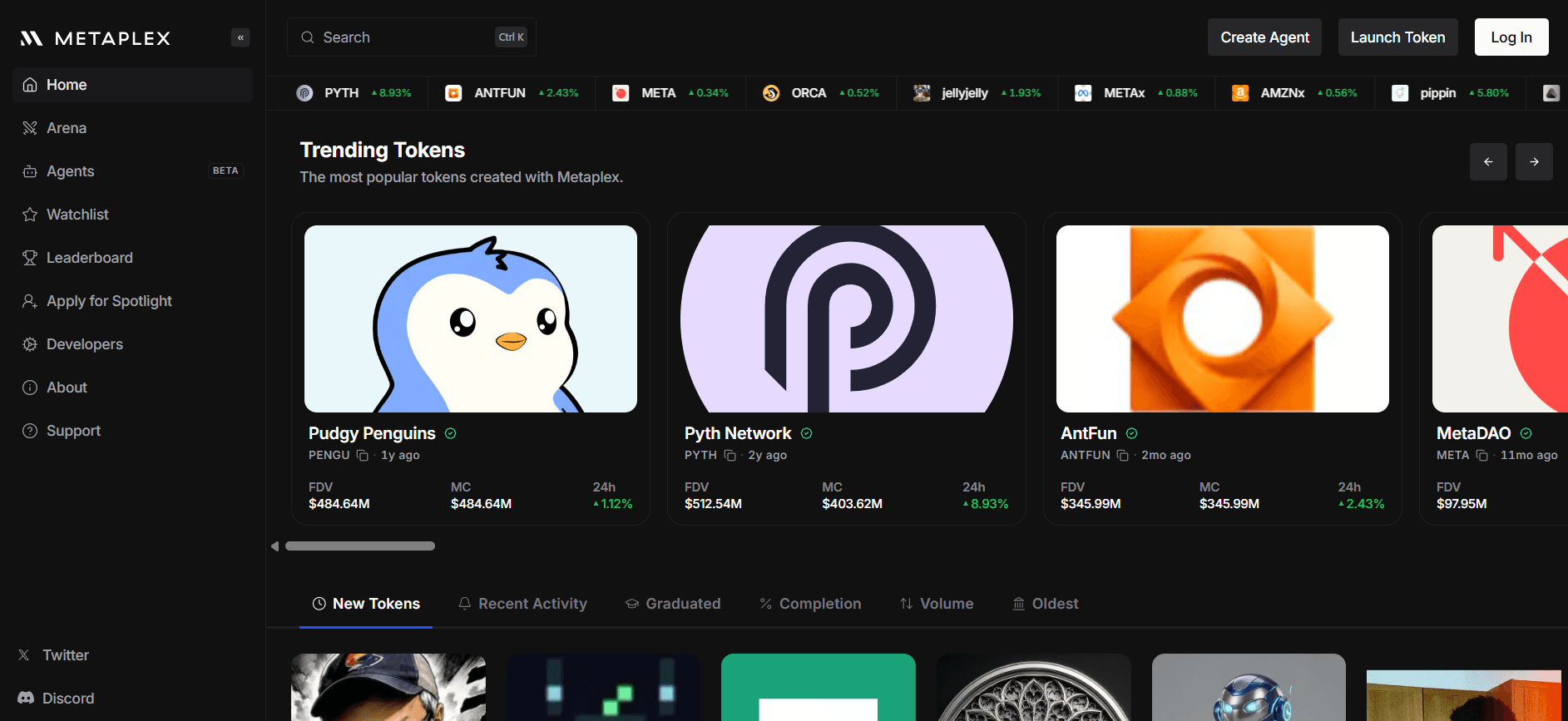The height and width of the screenshot is (721, 1568).
Task: Select pippin in the ticker bar
Action: pyautogui.click(x=1450, y=93)
